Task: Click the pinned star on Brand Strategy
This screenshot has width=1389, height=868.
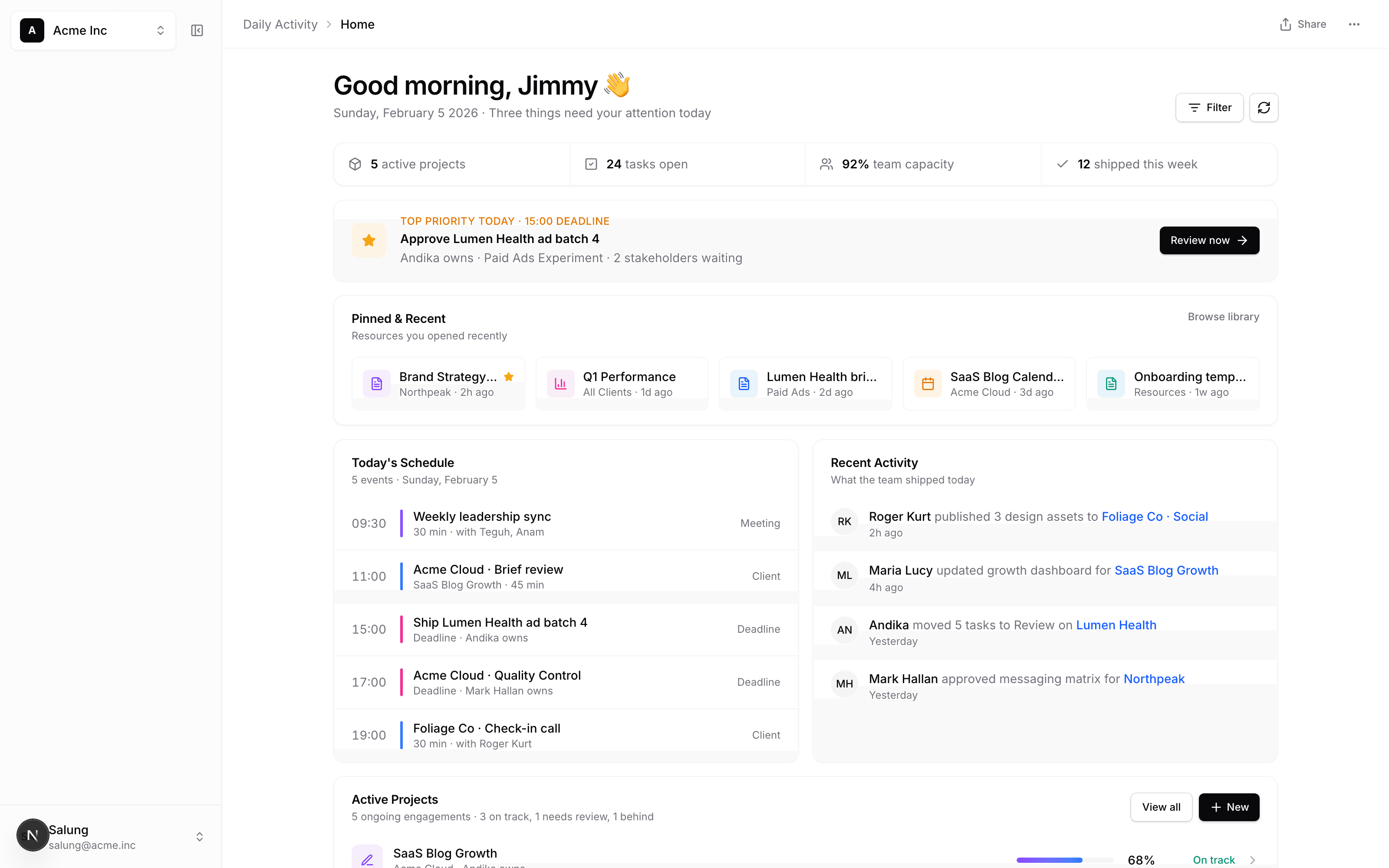Action: (x=509, y=377)
